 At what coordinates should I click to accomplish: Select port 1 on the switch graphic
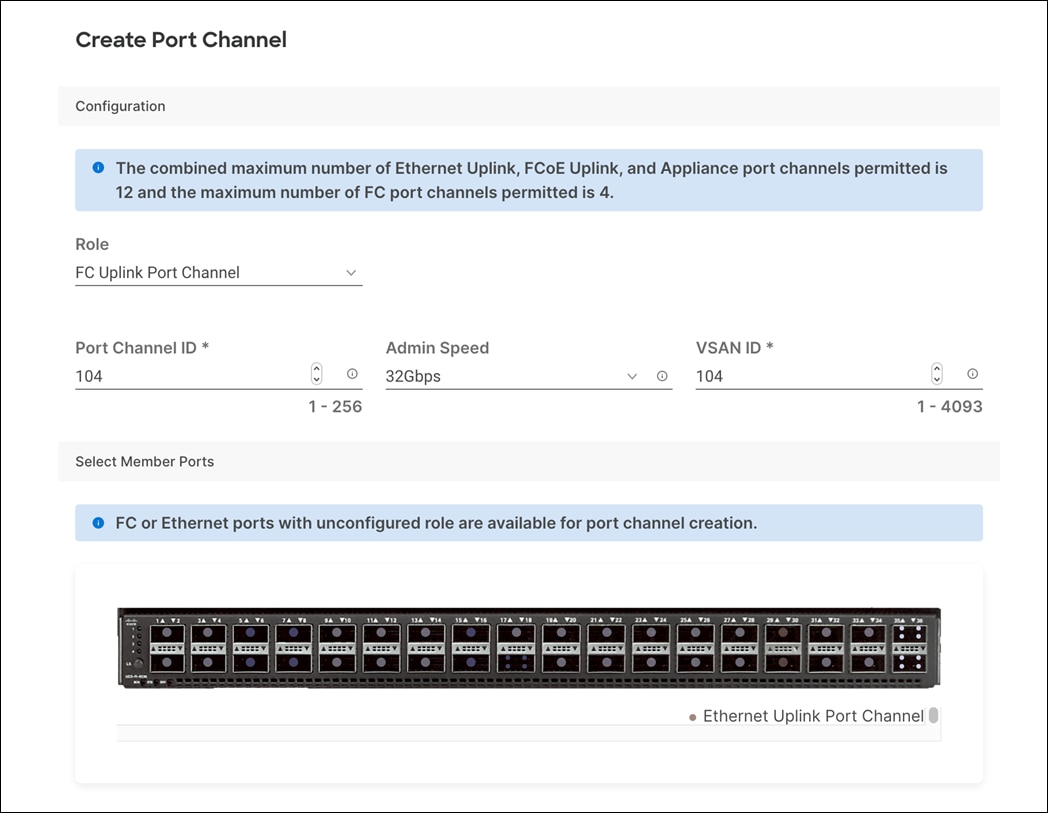167,633
